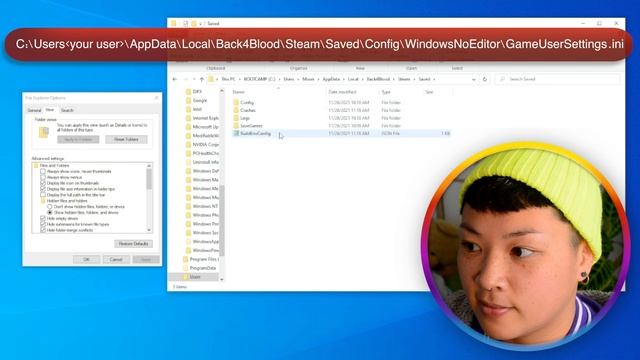Click the Search Saved input field
Viewport: 640px width, 360px height.
(558, 79)
